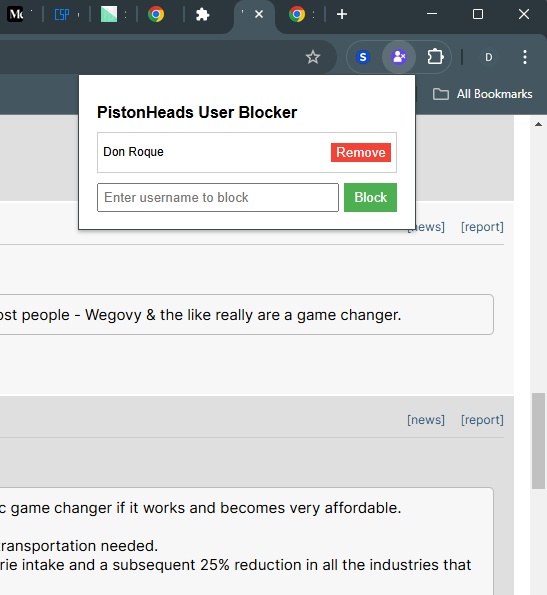This screenshot has width=547, height=595.
Task: Click the [report] link on the second post
Action: (x=482, y=420)
